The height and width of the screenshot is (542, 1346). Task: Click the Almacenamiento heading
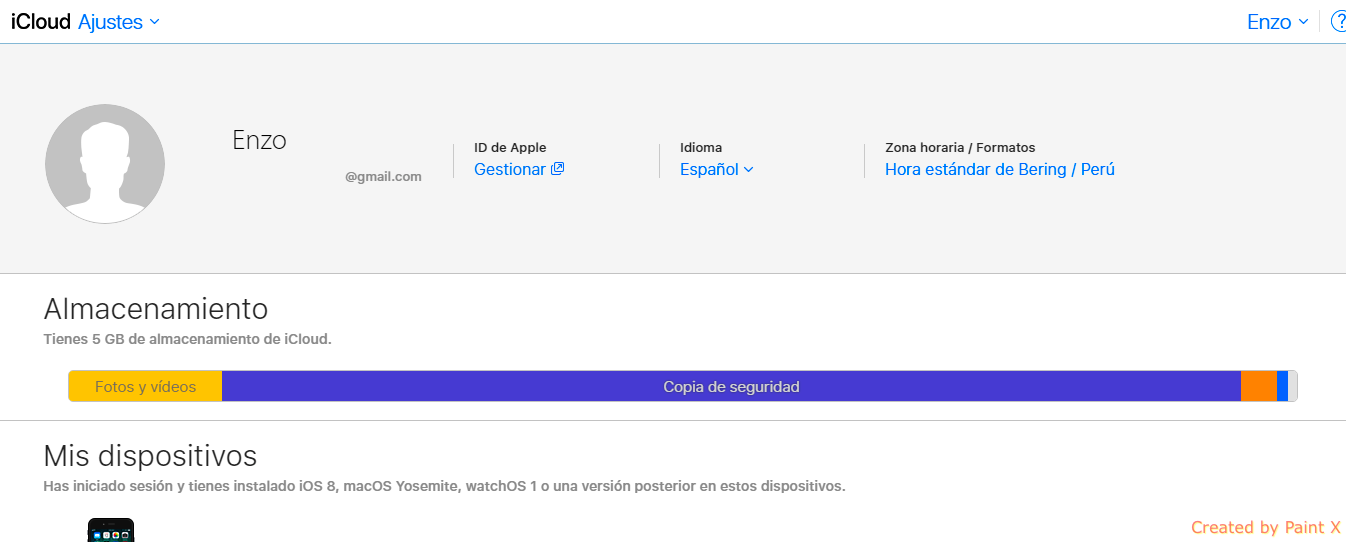click(156, 308)
